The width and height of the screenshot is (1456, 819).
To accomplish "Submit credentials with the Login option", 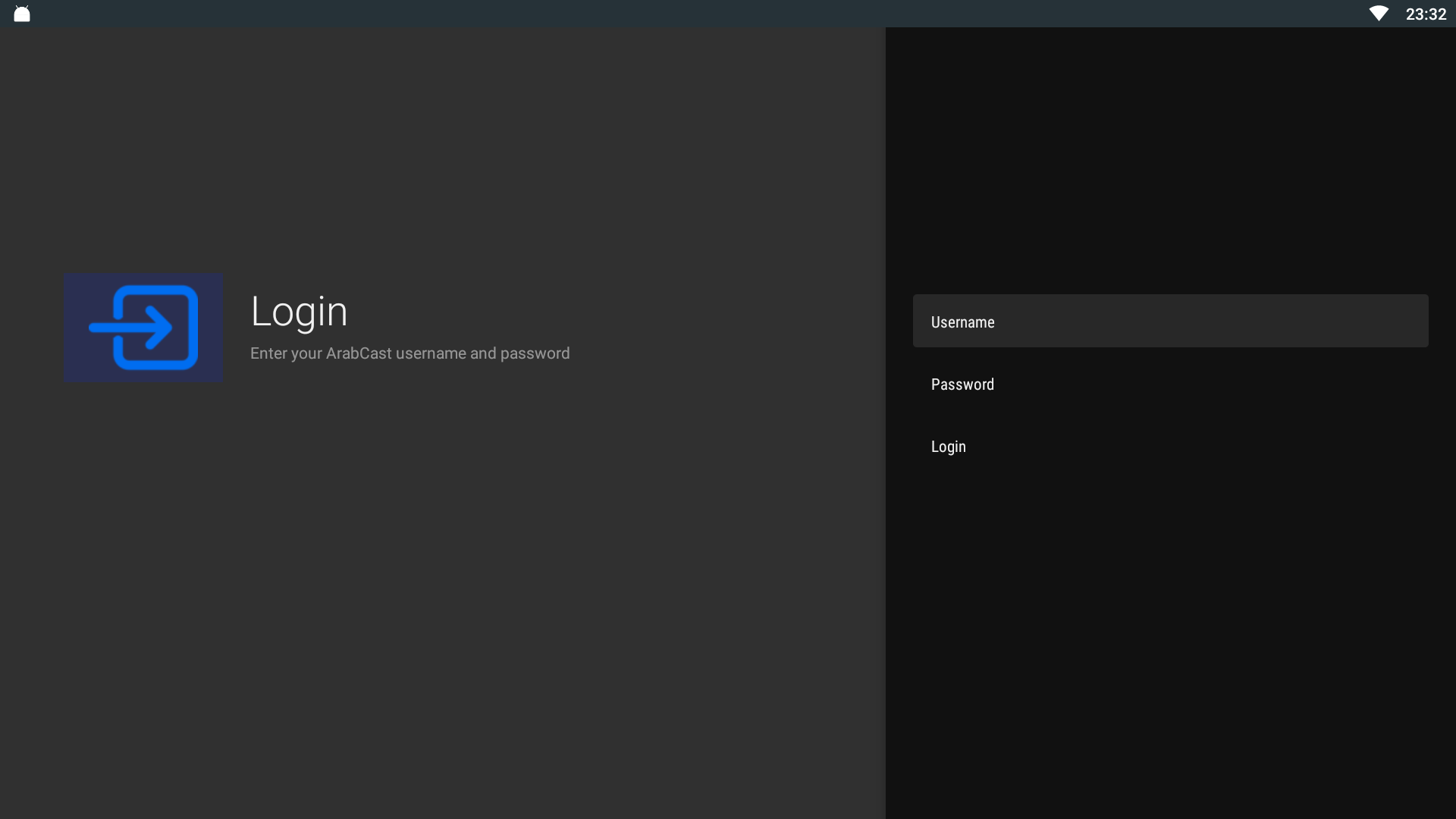I will point(948,447).
